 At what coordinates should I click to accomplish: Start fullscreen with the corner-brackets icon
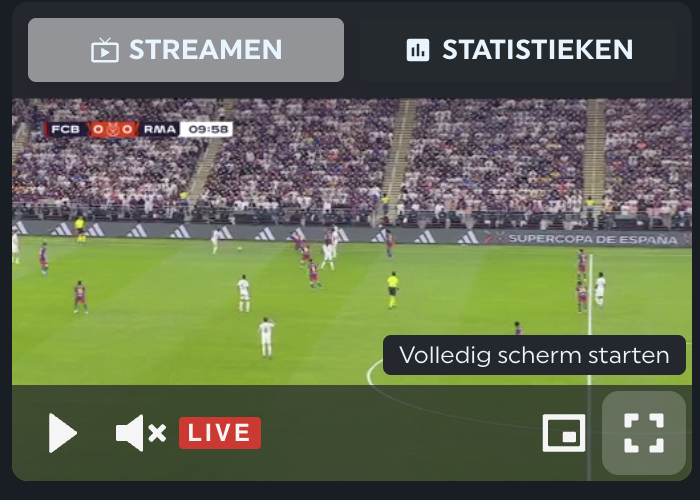tap(644, 433)
